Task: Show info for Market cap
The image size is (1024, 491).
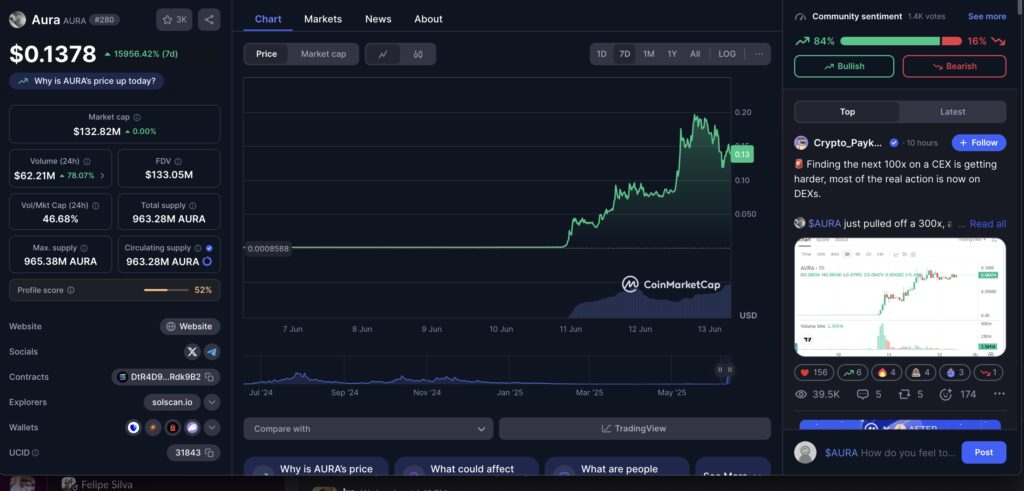Action: click(137, 118)
